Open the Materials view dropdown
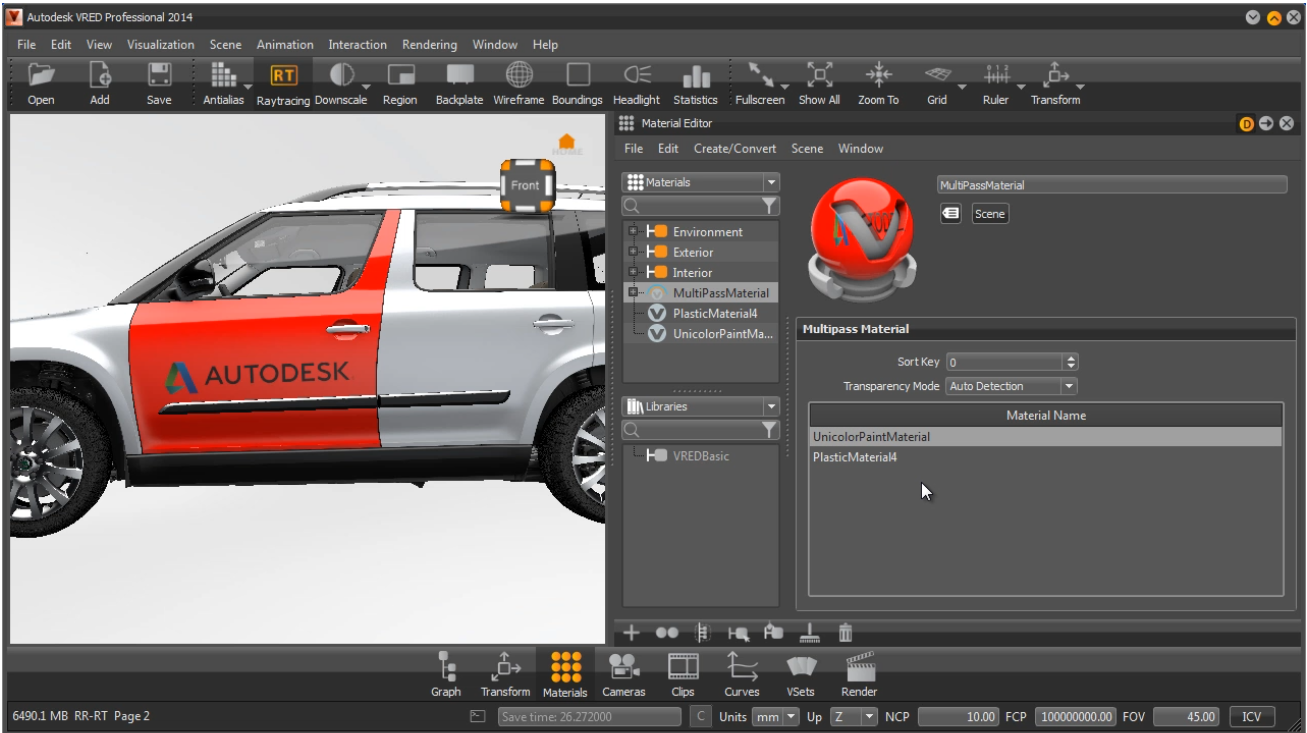This screenshot has height=733, width=1307. point(700,183)
